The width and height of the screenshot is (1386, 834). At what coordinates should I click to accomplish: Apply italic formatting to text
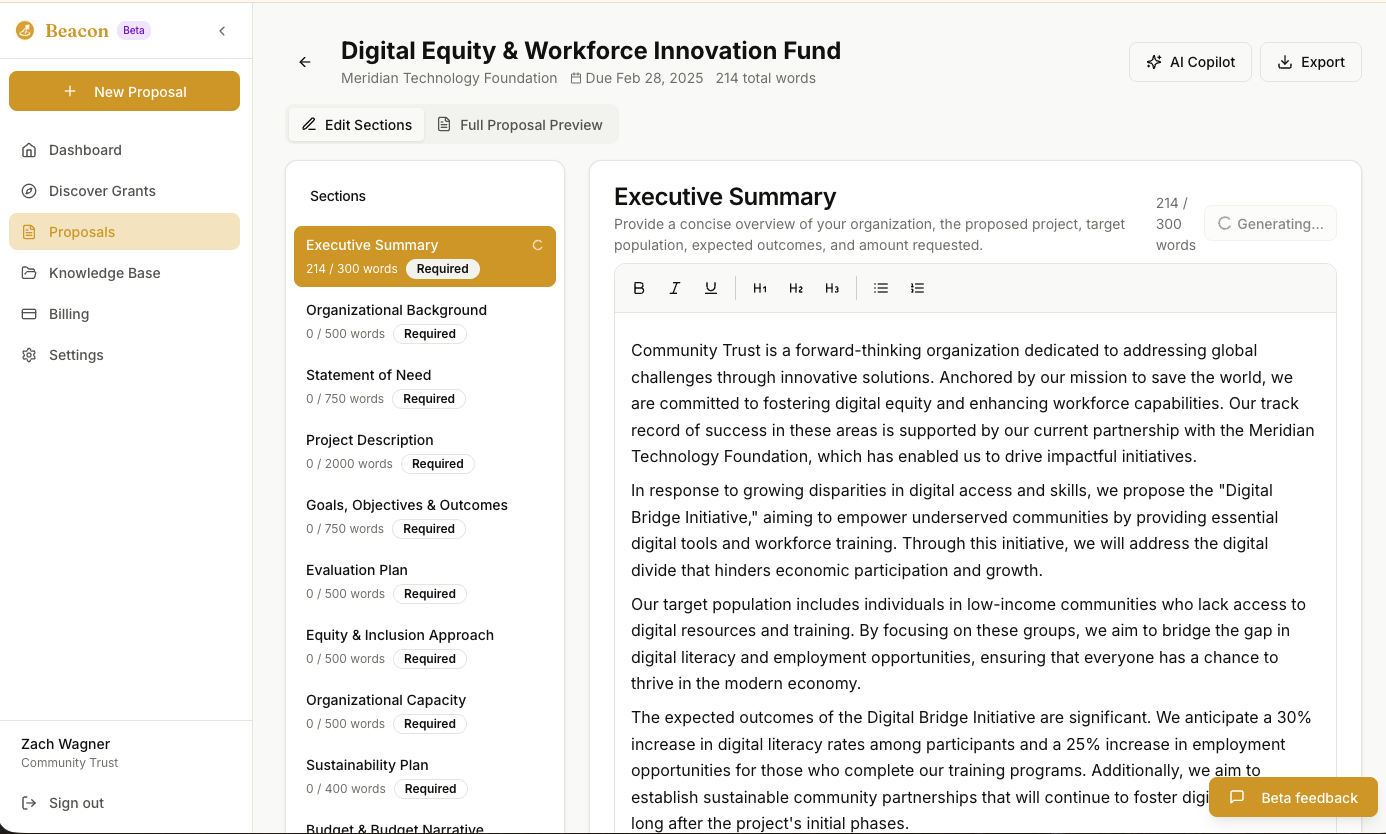tap(675, 288)
